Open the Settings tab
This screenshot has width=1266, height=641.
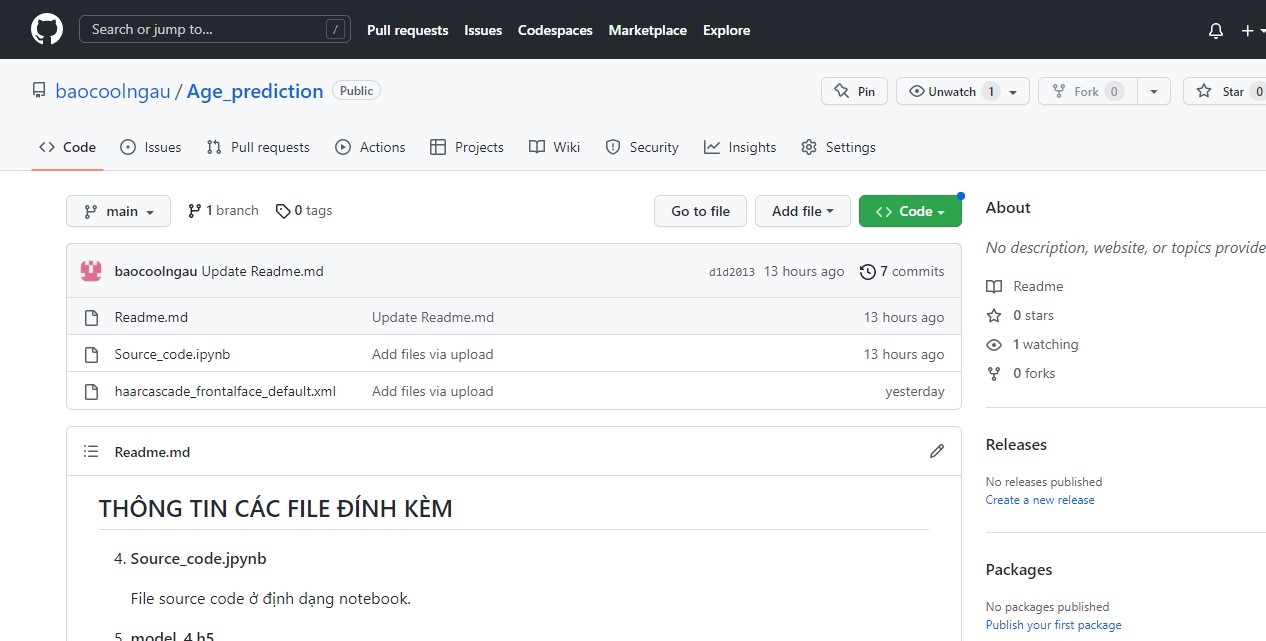838,147
